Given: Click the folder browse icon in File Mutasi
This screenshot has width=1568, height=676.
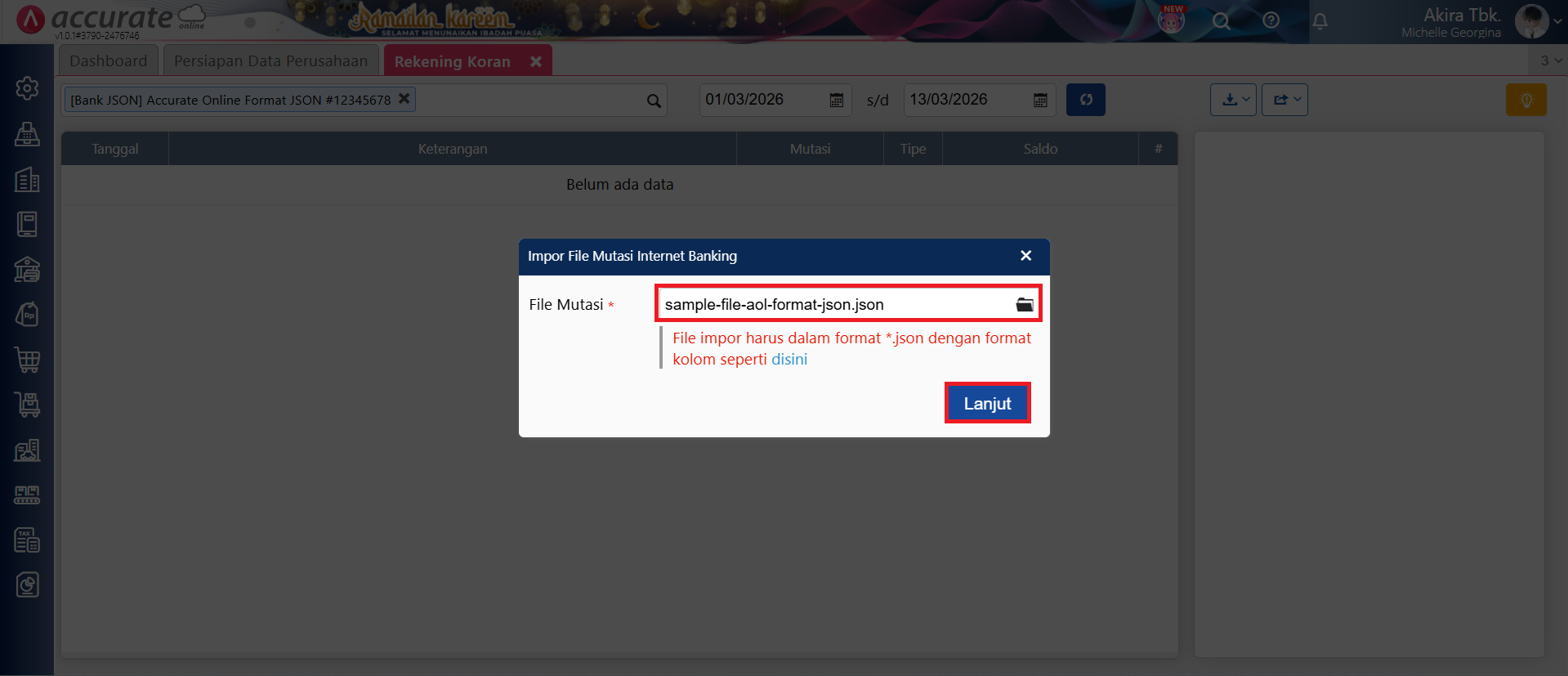Looking at the screenshot, I should [1024, 305].
